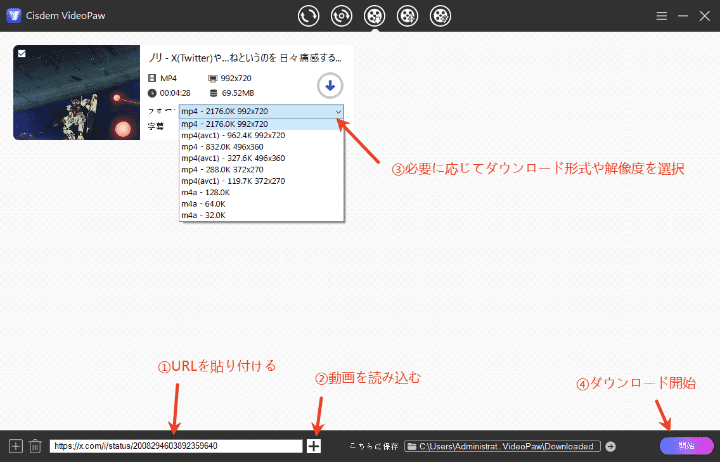The image size is (720, 462).
Task: Pick the m4a 128.0K audio option
Action: pos(203,192)
